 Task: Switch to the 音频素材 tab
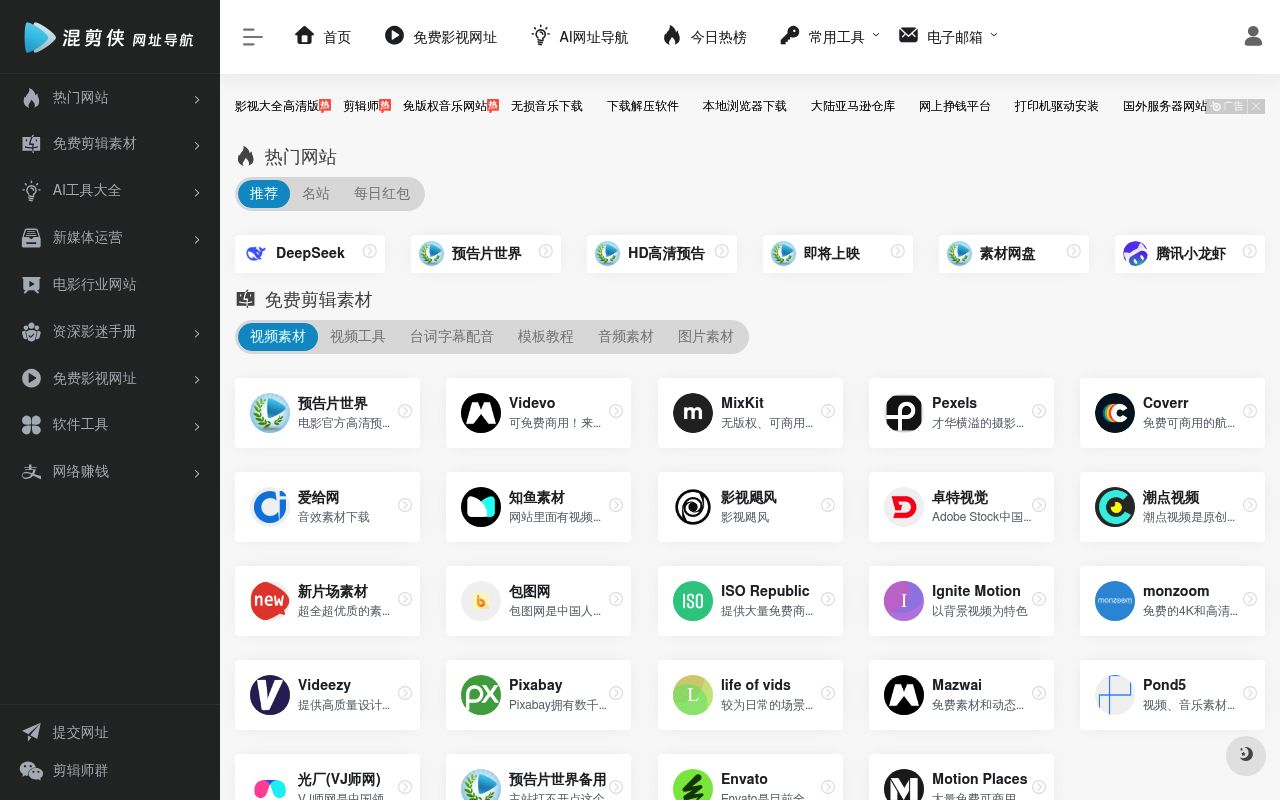(626, 337)
